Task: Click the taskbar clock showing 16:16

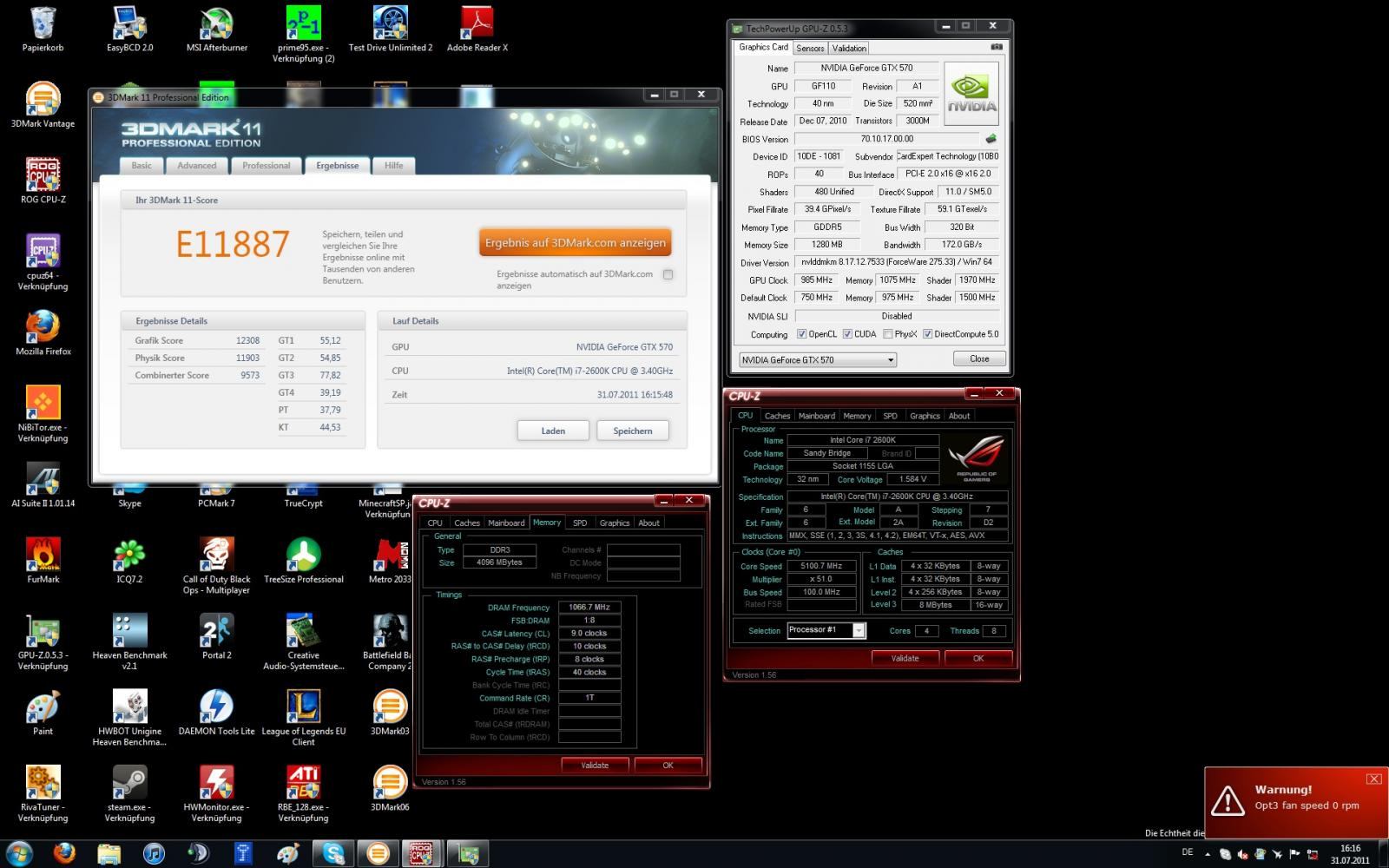Action: (1350, 854)
